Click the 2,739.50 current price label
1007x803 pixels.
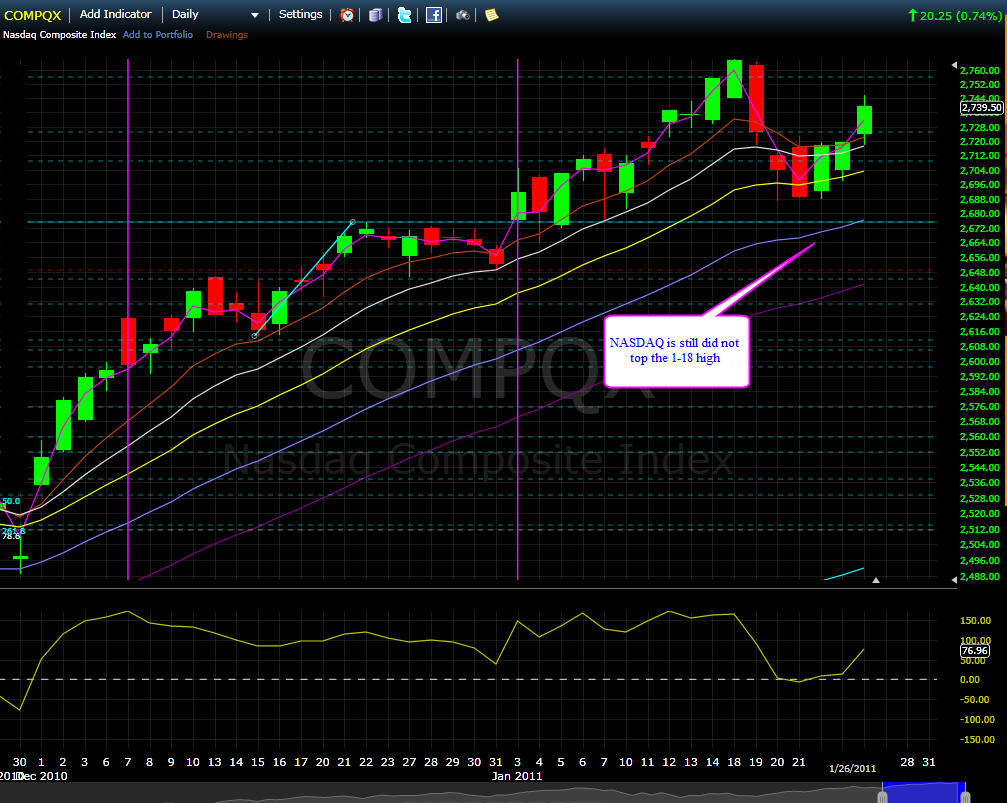click(981, 107)
